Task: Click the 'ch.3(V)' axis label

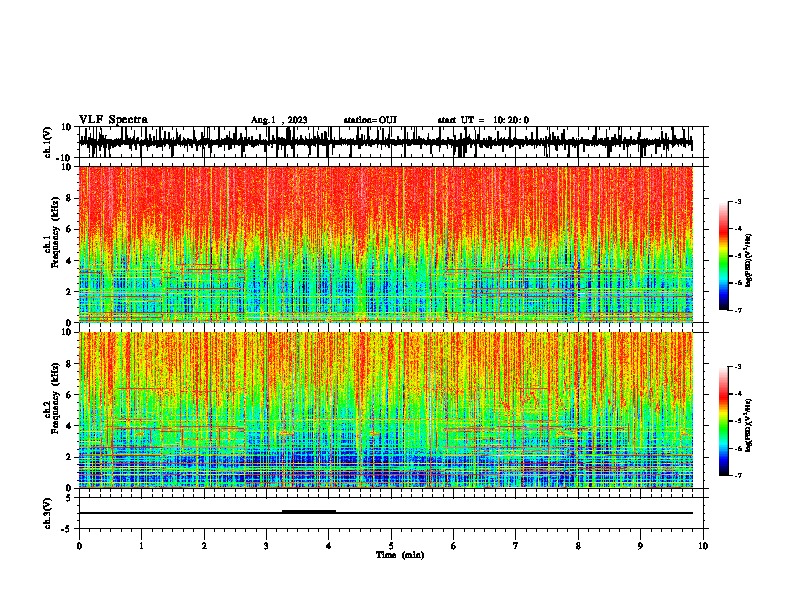Action: point(48,514)
